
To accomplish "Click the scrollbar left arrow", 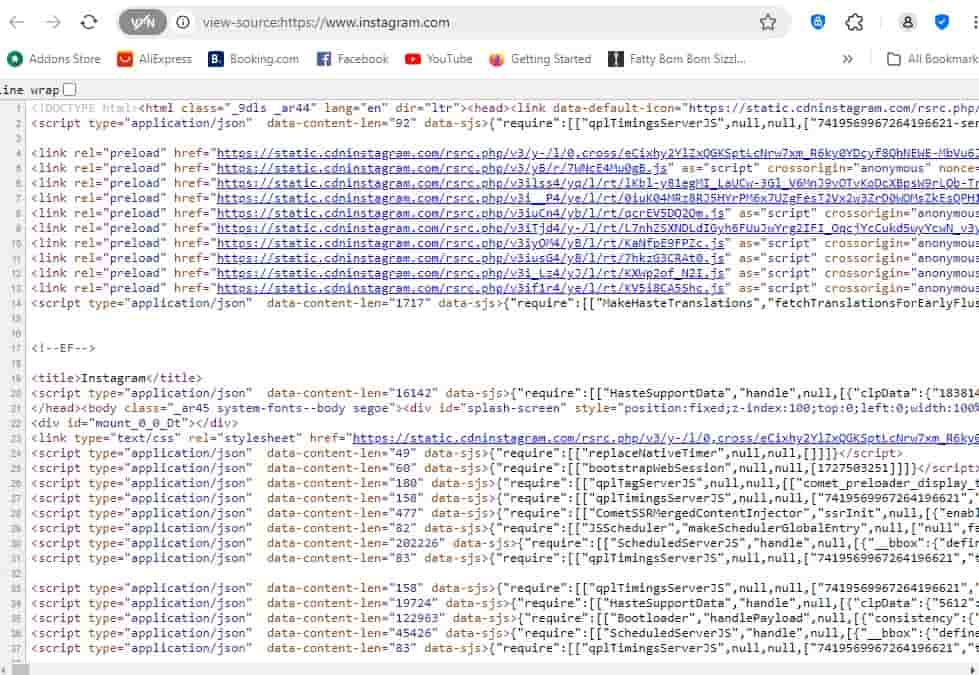I will tap(4, 669).
